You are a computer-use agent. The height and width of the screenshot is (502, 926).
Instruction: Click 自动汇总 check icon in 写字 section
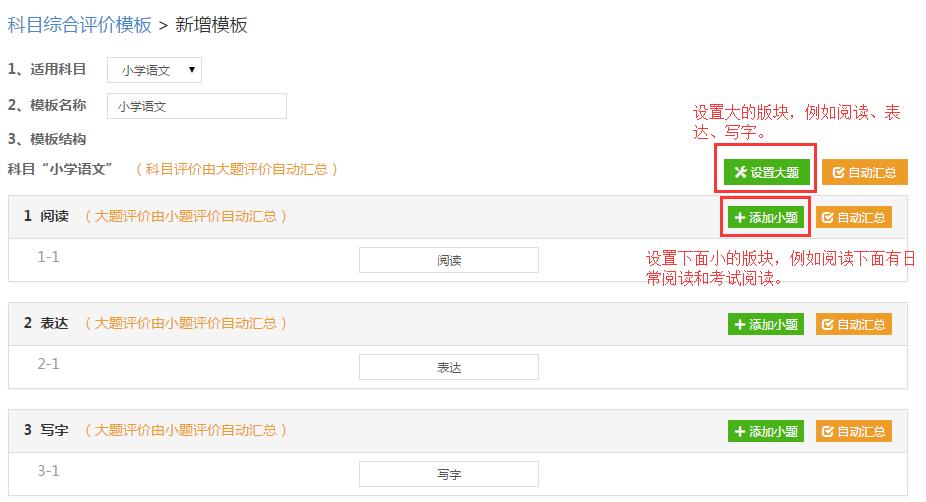(827, 431)
